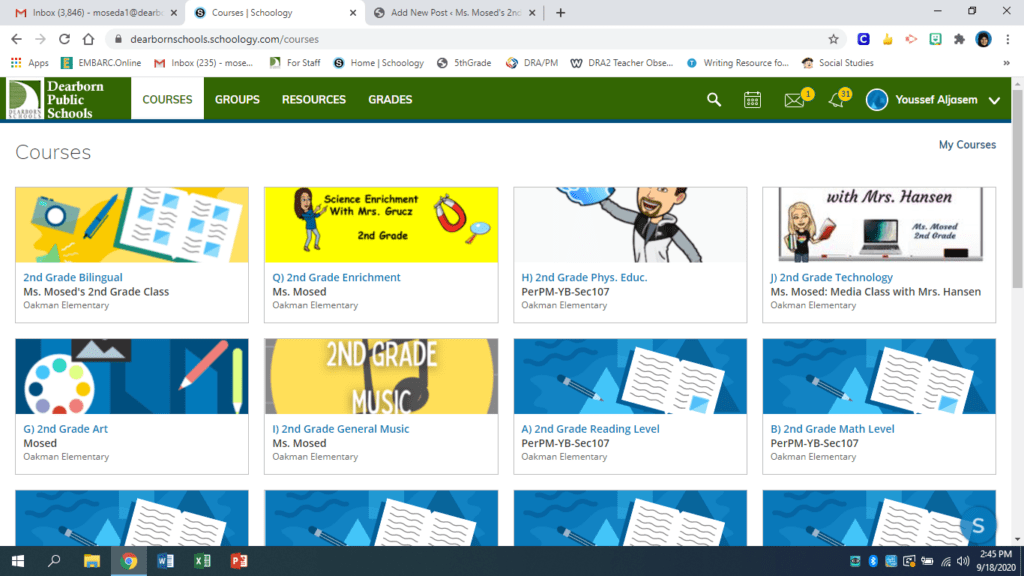This screenshot has height=576, width=1024.
Task: Open the Home | Schoology bookmark
Action: coord(378,63)
